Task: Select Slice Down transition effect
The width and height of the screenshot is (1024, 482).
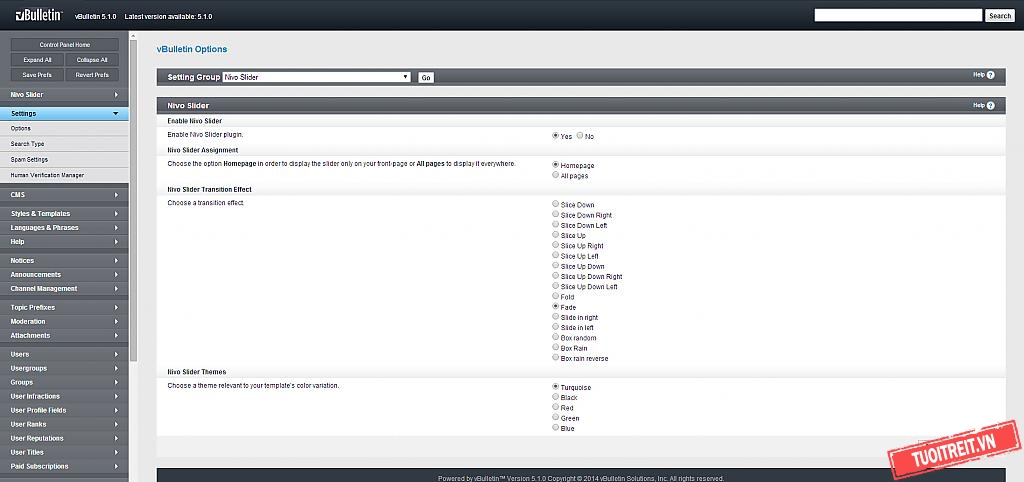Action: (556, 204)
